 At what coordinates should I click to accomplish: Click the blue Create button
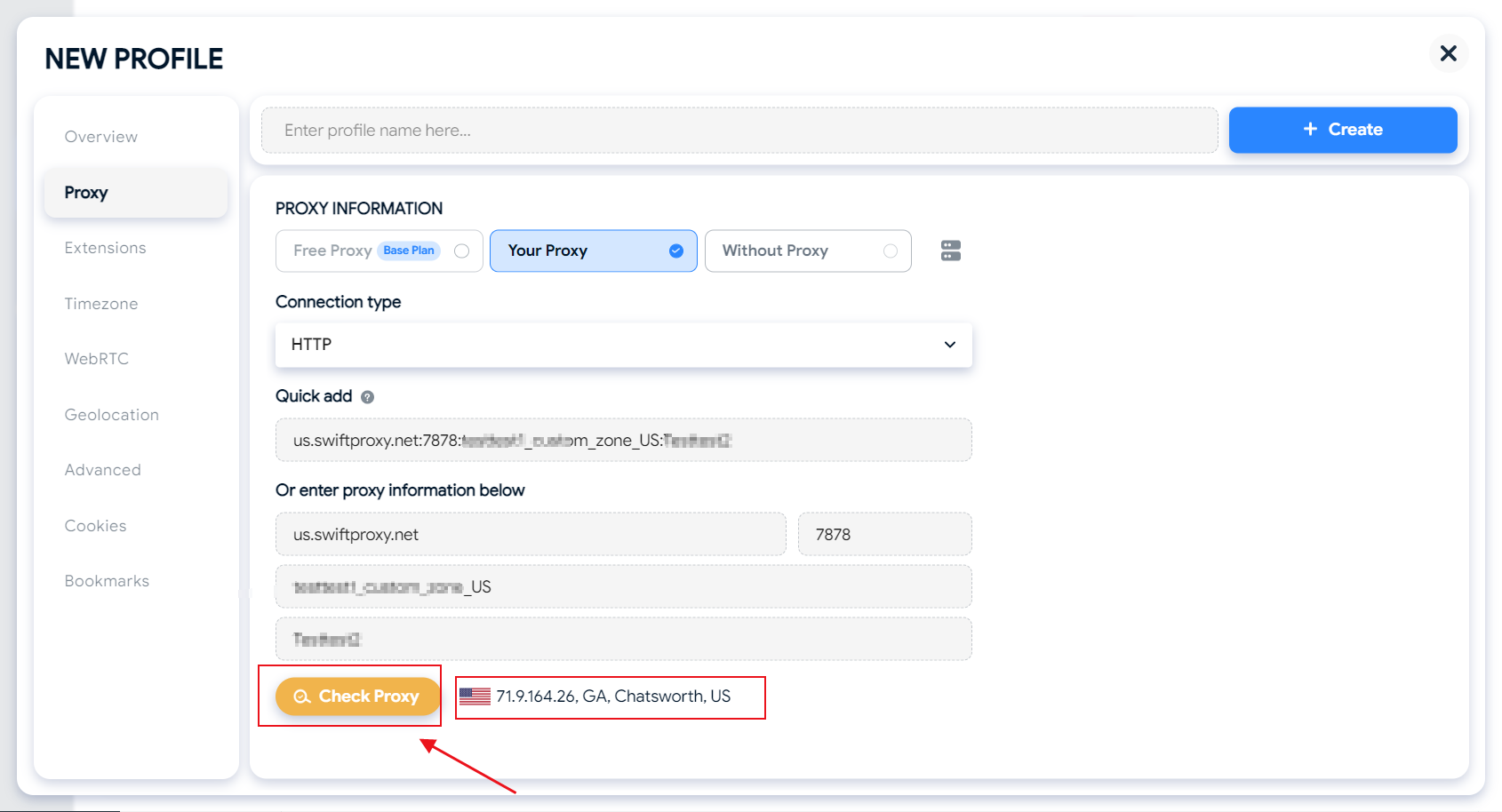[1342, 130]
